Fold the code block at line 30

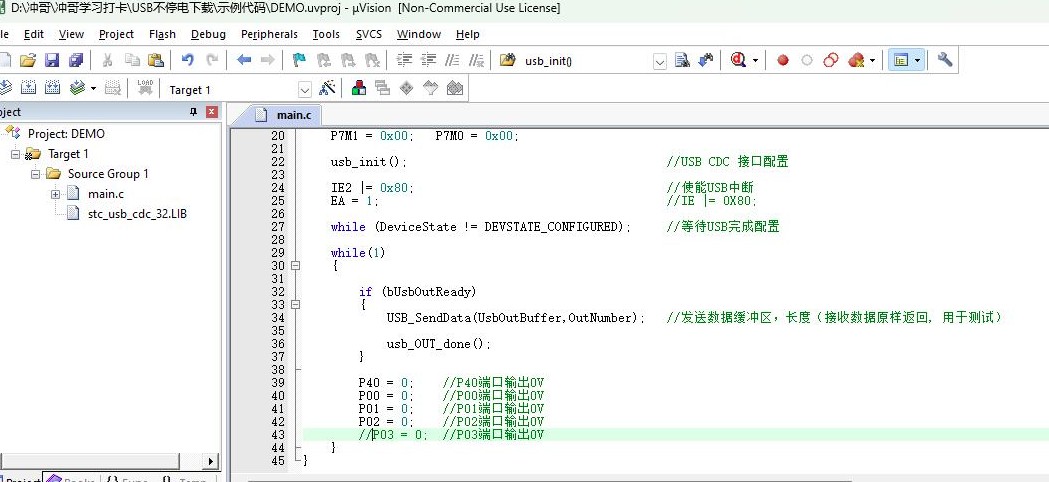point(295,266)
